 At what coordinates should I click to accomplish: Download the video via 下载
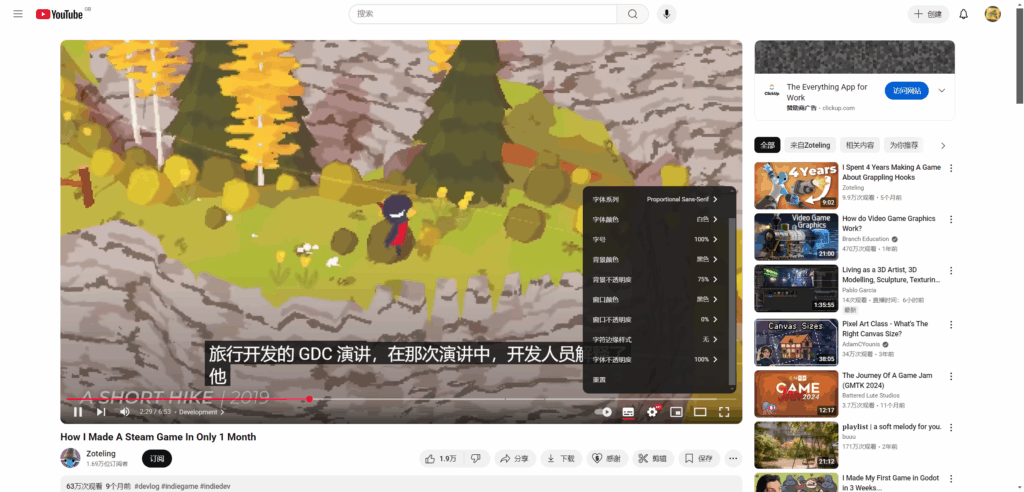click(x=561, y=459)
